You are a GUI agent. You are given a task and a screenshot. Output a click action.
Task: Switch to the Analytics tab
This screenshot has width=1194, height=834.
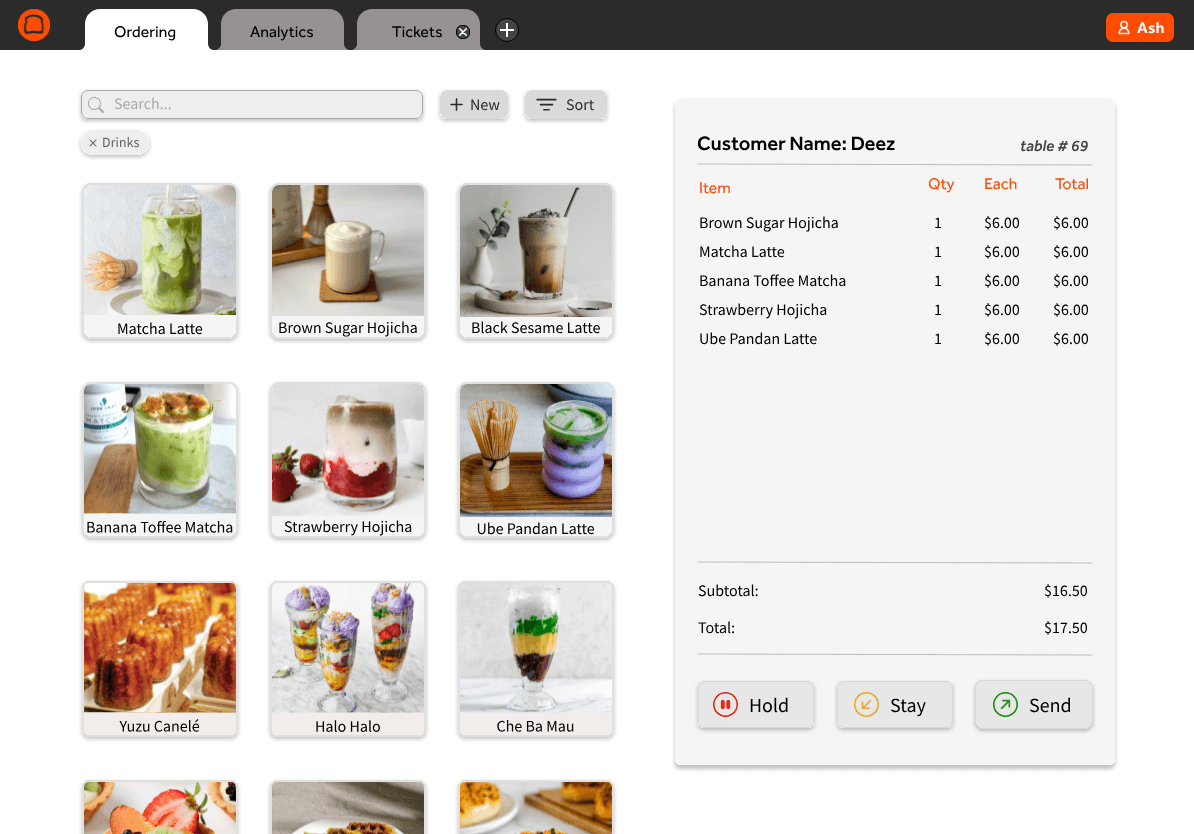tap(282, 31)
